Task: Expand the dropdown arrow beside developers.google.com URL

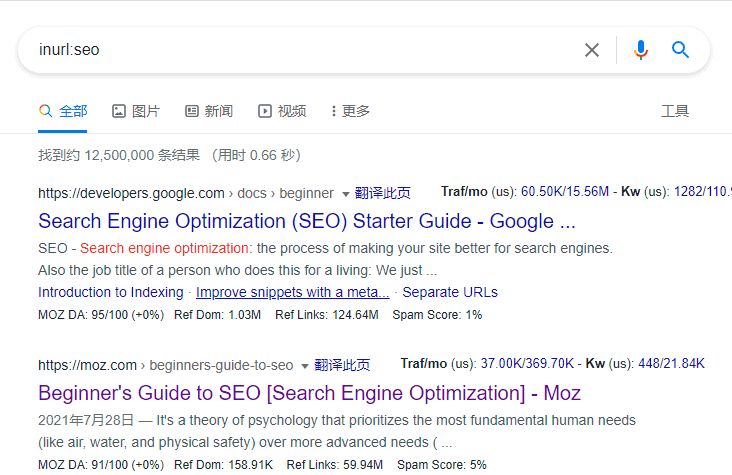Action: tap(346, 194)
